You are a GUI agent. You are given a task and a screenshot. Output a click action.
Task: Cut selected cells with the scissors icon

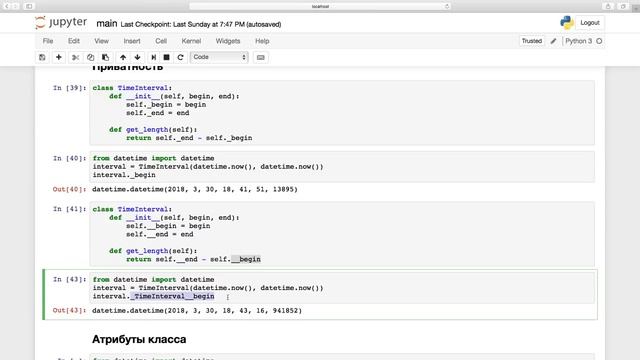coord(76,57)
